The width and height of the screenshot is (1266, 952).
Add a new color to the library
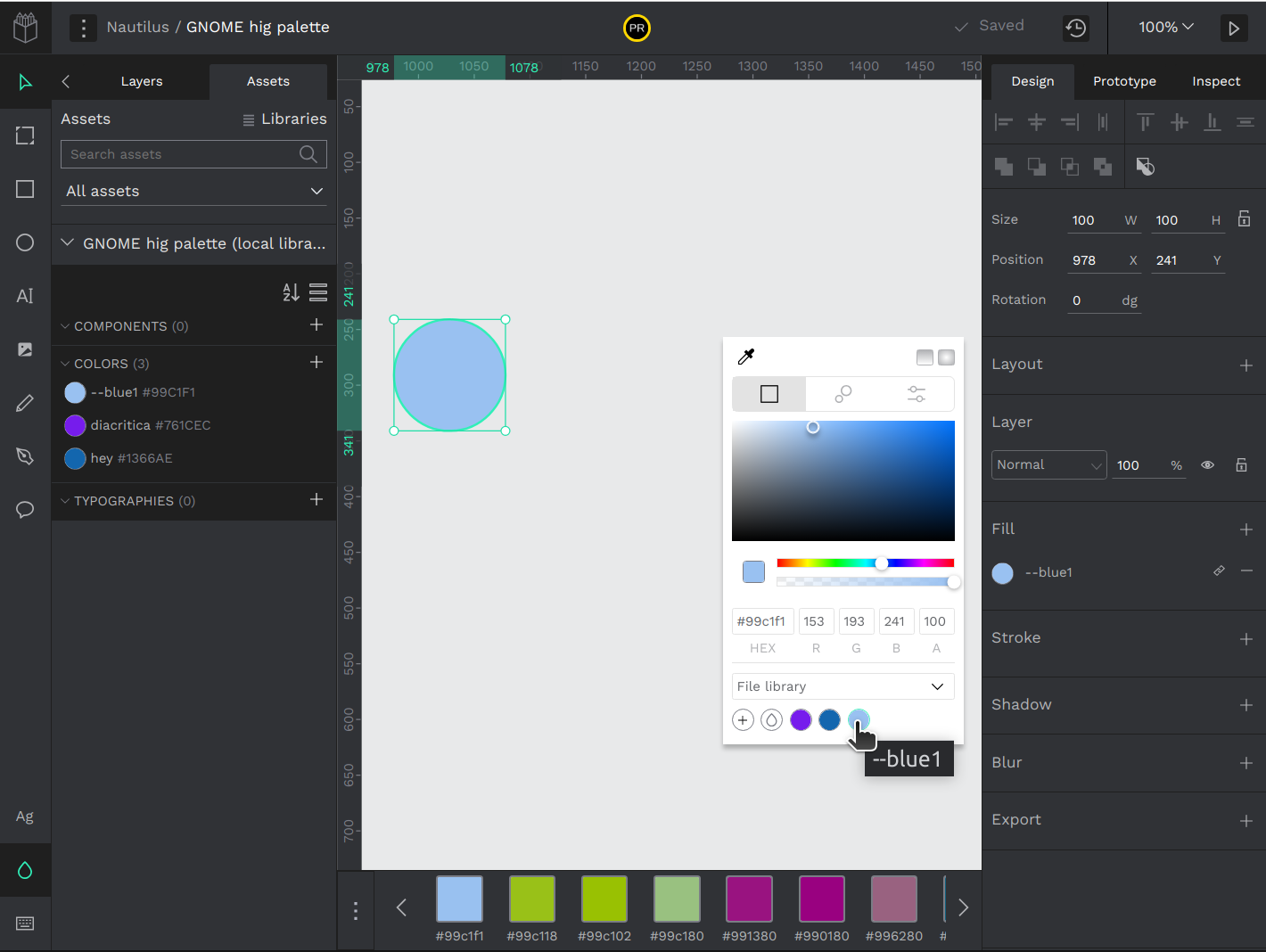point(316,362)
